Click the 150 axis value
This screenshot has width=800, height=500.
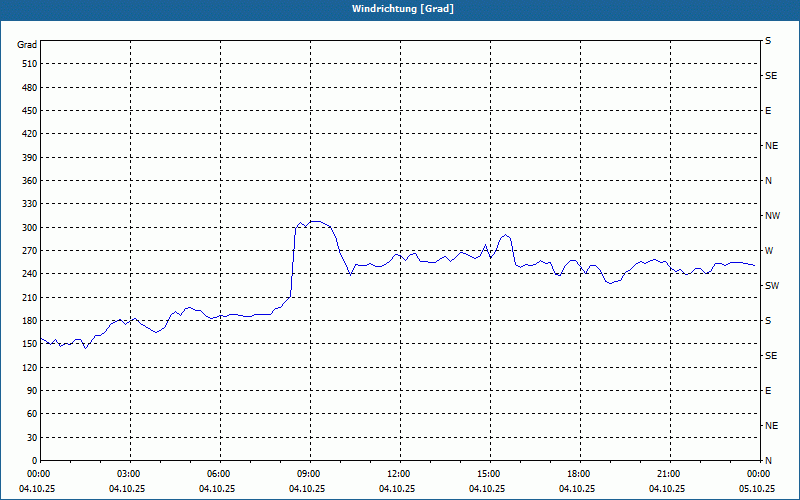click(x=30, y=344)
